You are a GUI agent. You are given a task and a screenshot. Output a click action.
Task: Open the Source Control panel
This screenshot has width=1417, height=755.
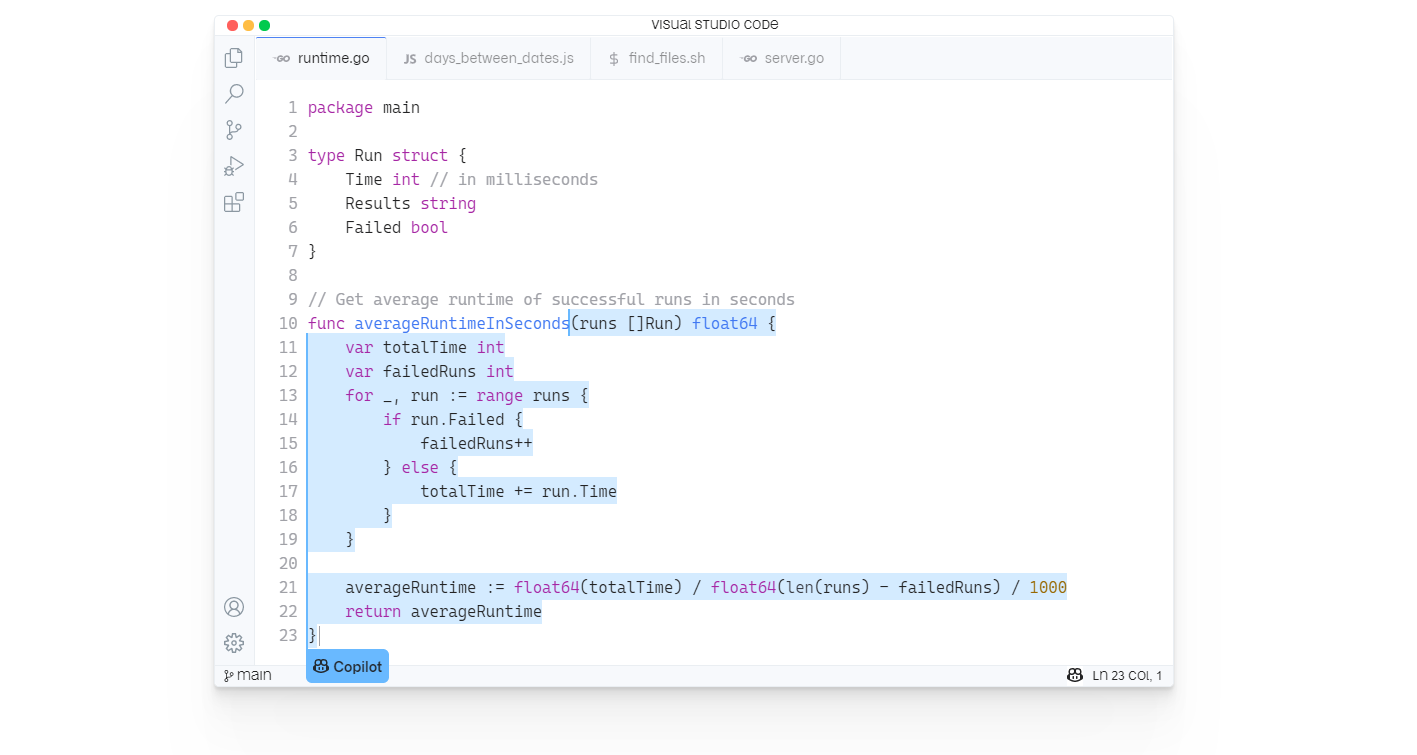233,129
